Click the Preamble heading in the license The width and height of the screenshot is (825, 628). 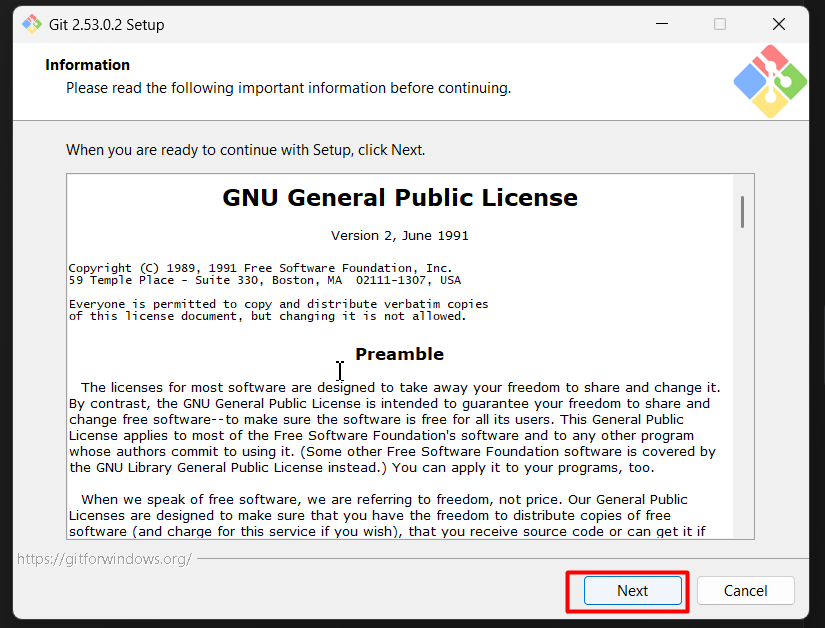pos(399,354)
